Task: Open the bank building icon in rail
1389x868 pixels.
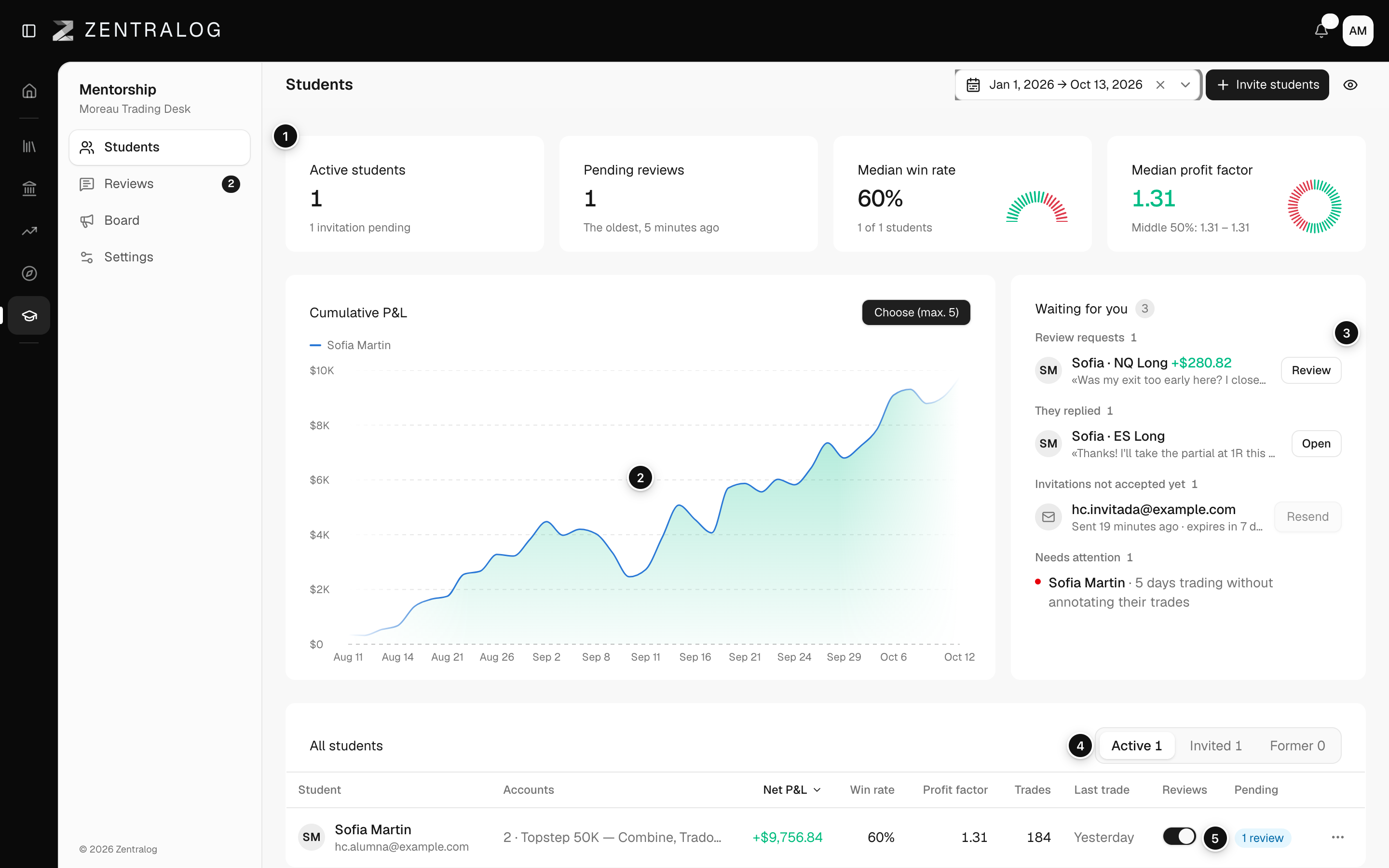Action: [29, 188]
